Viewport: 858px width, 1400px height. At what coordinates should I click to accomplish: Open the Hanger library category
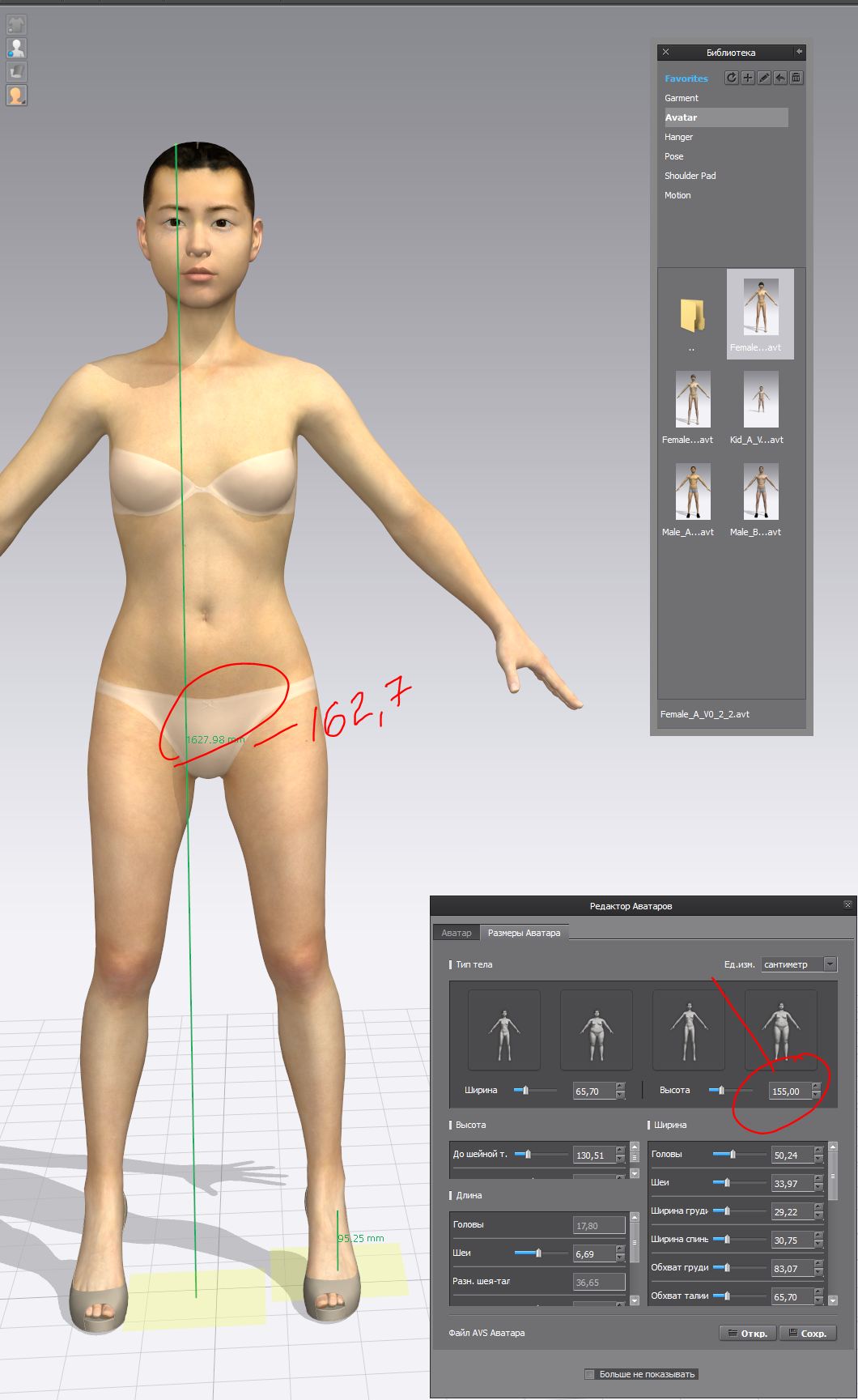click(x=678, y=137)
